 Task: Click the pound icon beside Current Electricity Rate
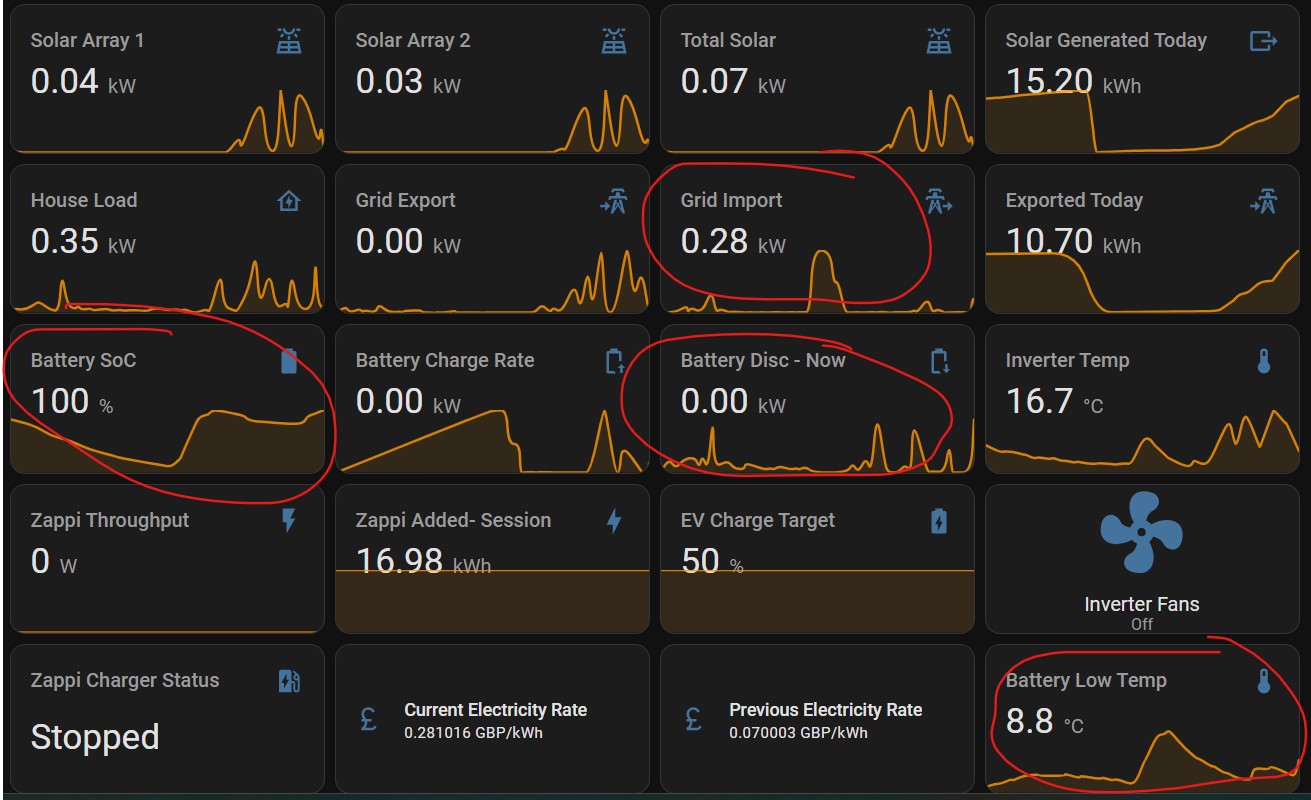[368, 720]
